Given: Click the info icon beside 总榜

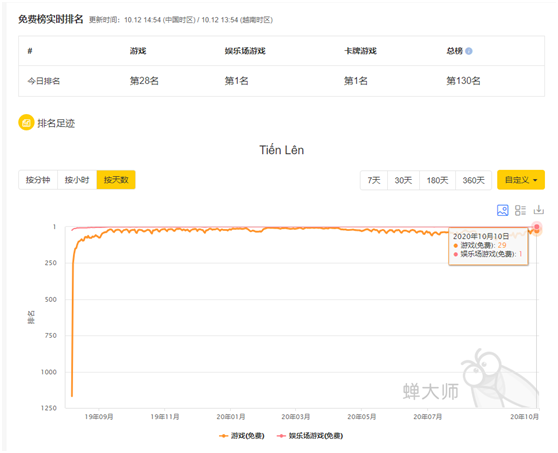Looking at the screenshot, I should point(469,51).
